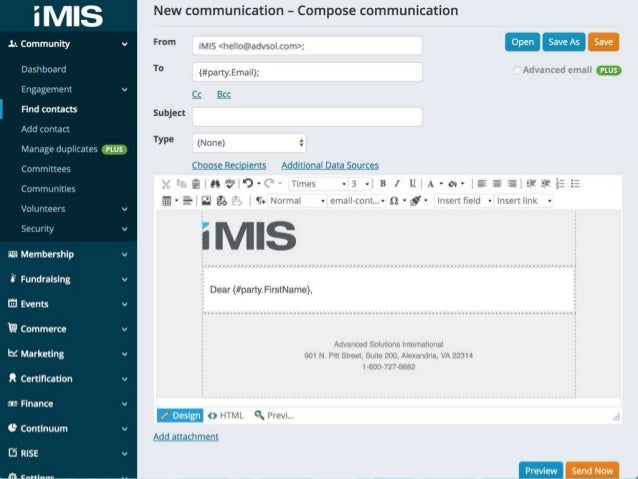Open Find and Replace binoculars icon
The image size is (638, 479).
215,184
